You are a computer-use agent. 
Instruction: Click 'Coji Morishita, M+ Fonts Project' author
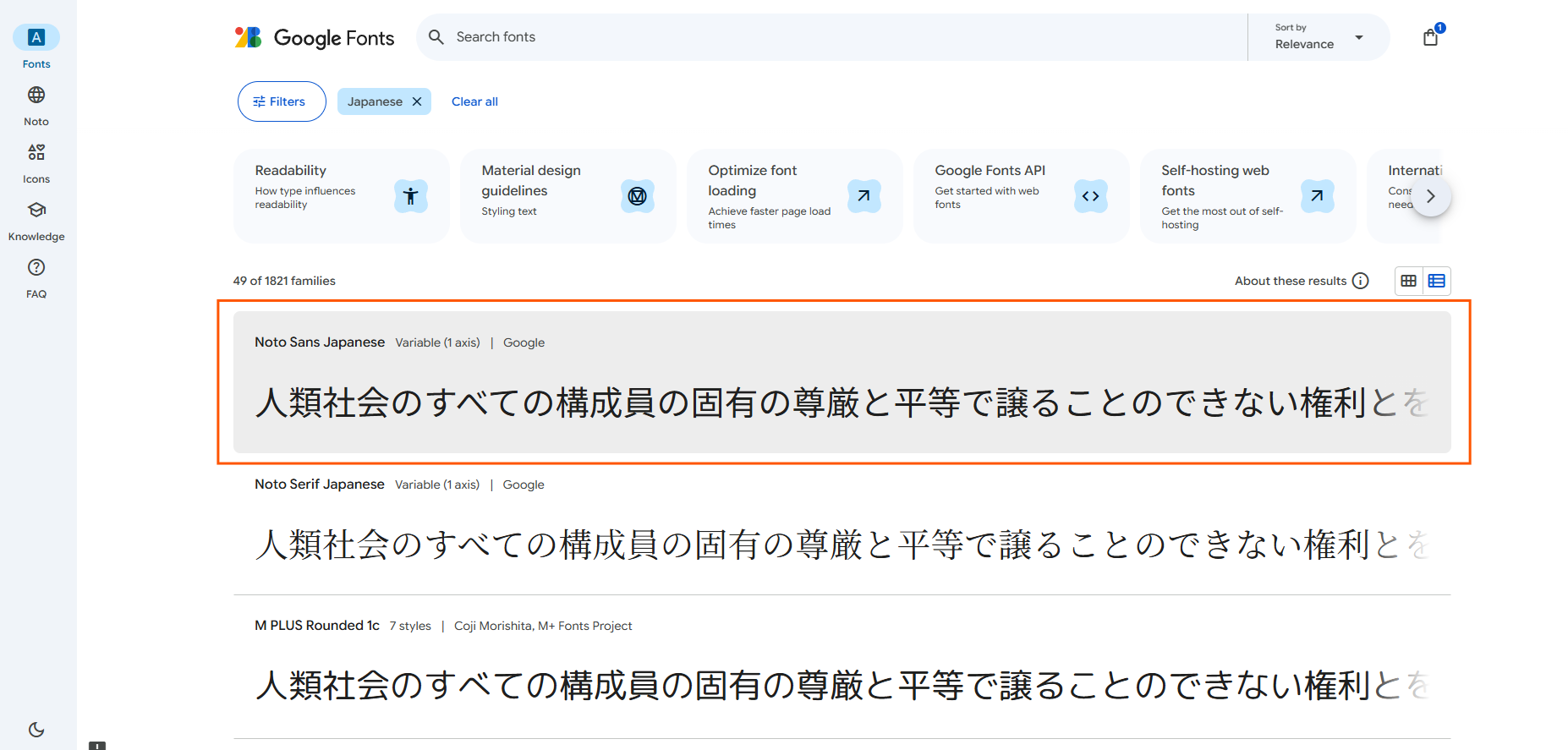pos(543,626)
